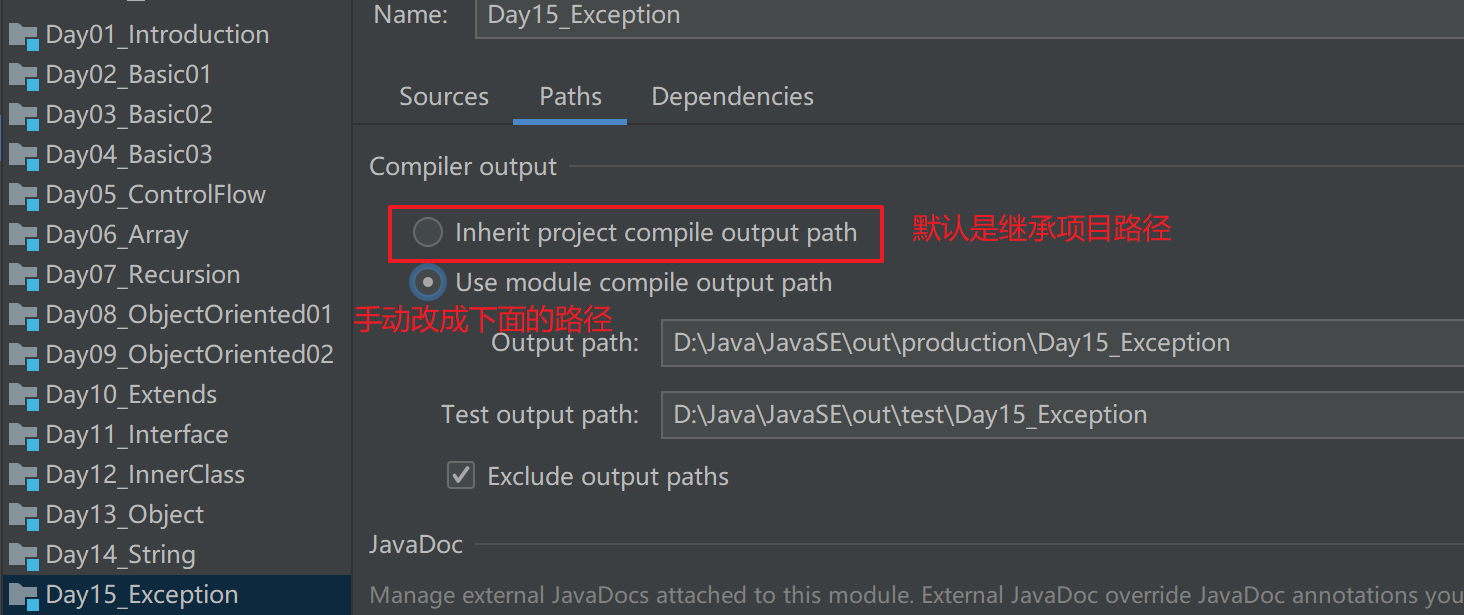
Task: Select Inherit project compile output path radio
Action: point(428,233)
